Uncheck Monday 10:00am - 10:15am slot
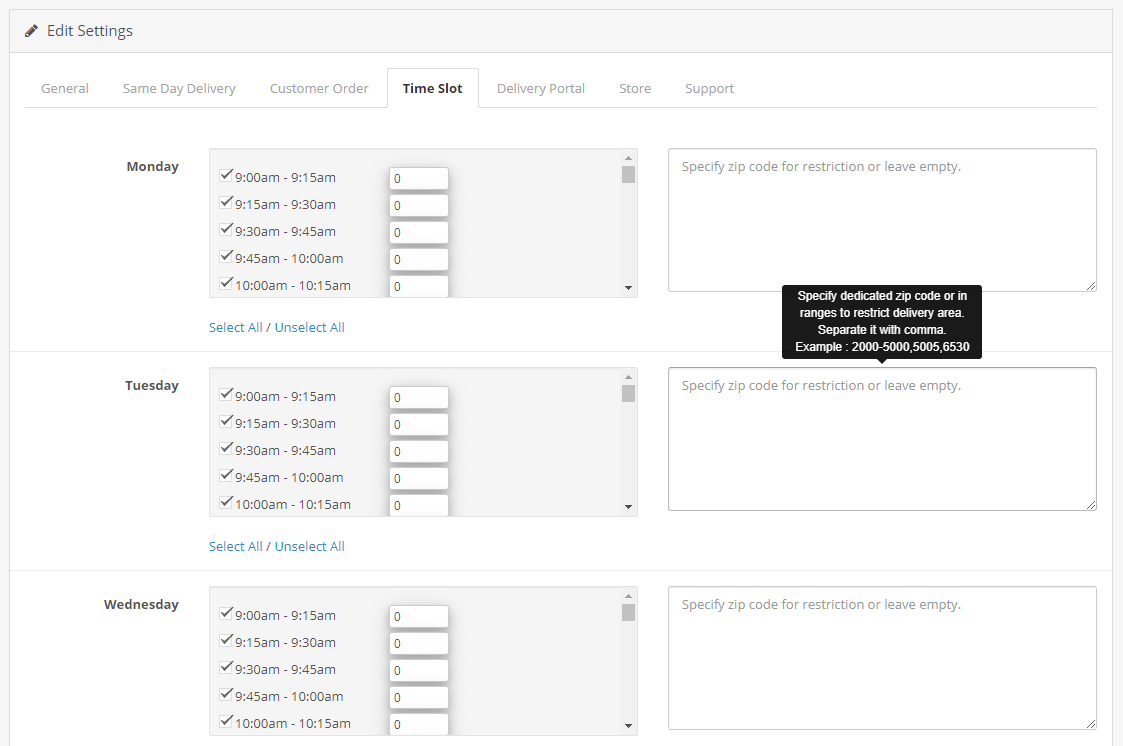 coord(226,283)
